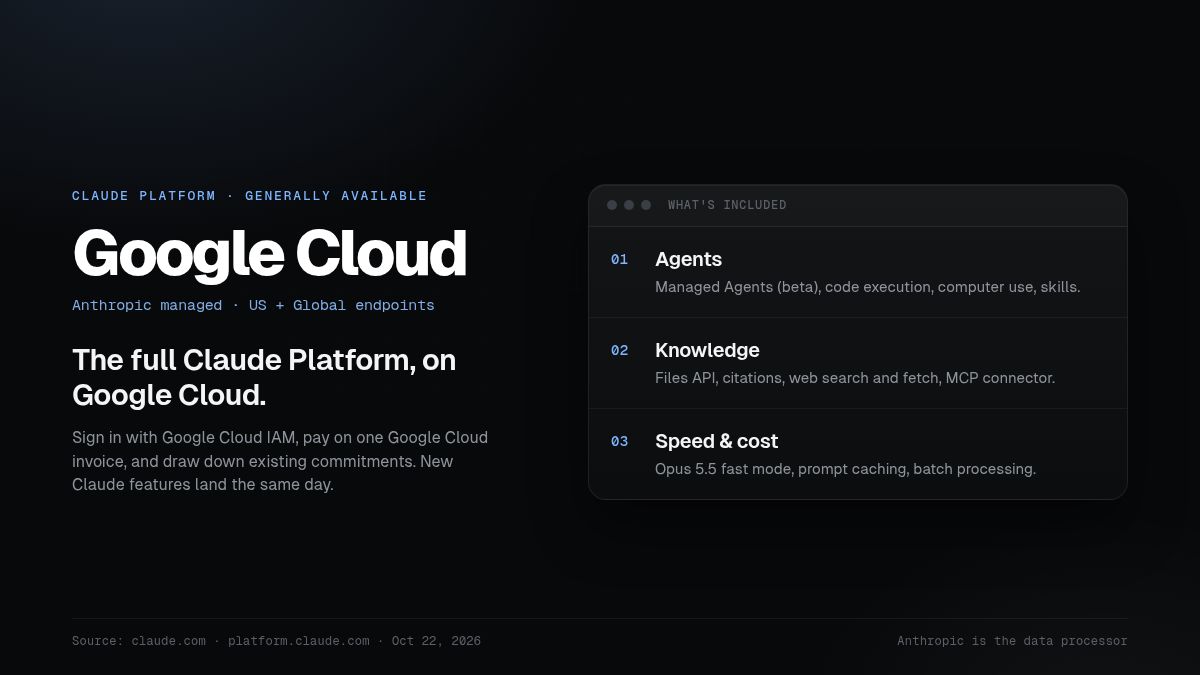Image resolution: width=1200 pixels, height=675 pixels.
Task: Click the "What's Included" panel header label
Action: (x=727, y=205)
